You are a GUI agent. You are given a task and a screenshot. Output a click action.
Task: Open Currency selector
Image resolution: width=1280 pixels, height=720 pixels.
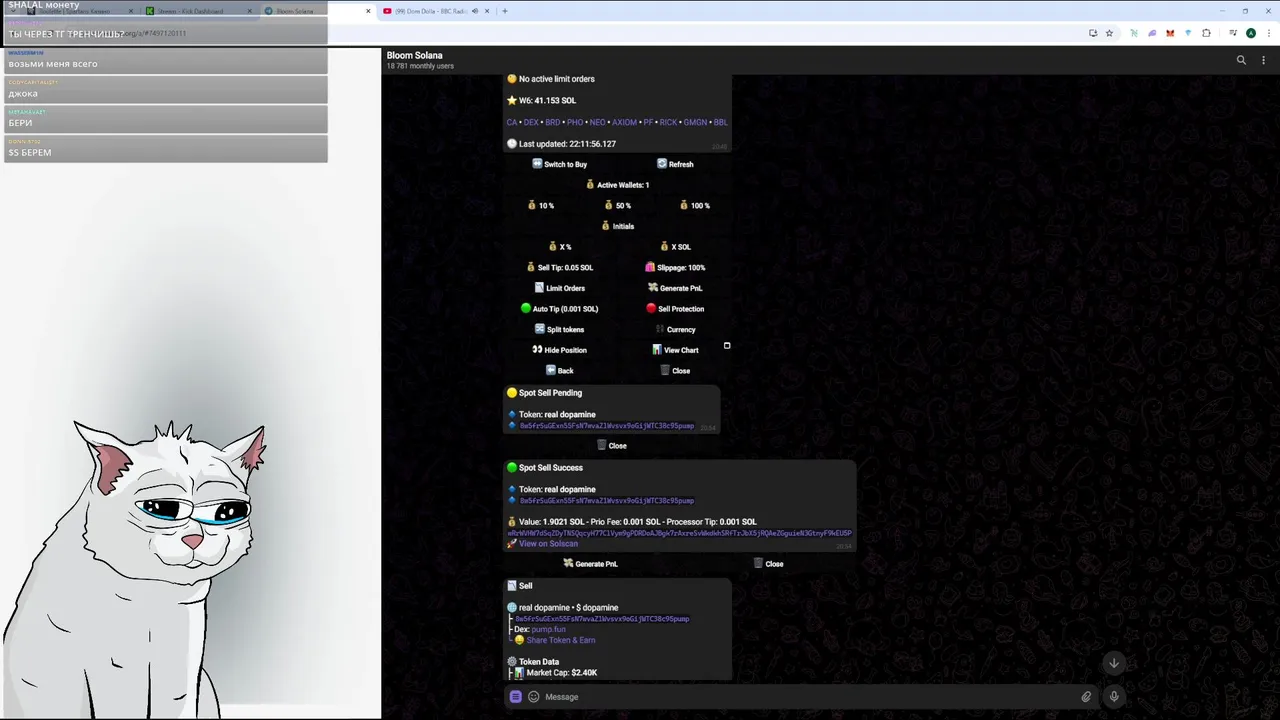click(x=675, y=329)
